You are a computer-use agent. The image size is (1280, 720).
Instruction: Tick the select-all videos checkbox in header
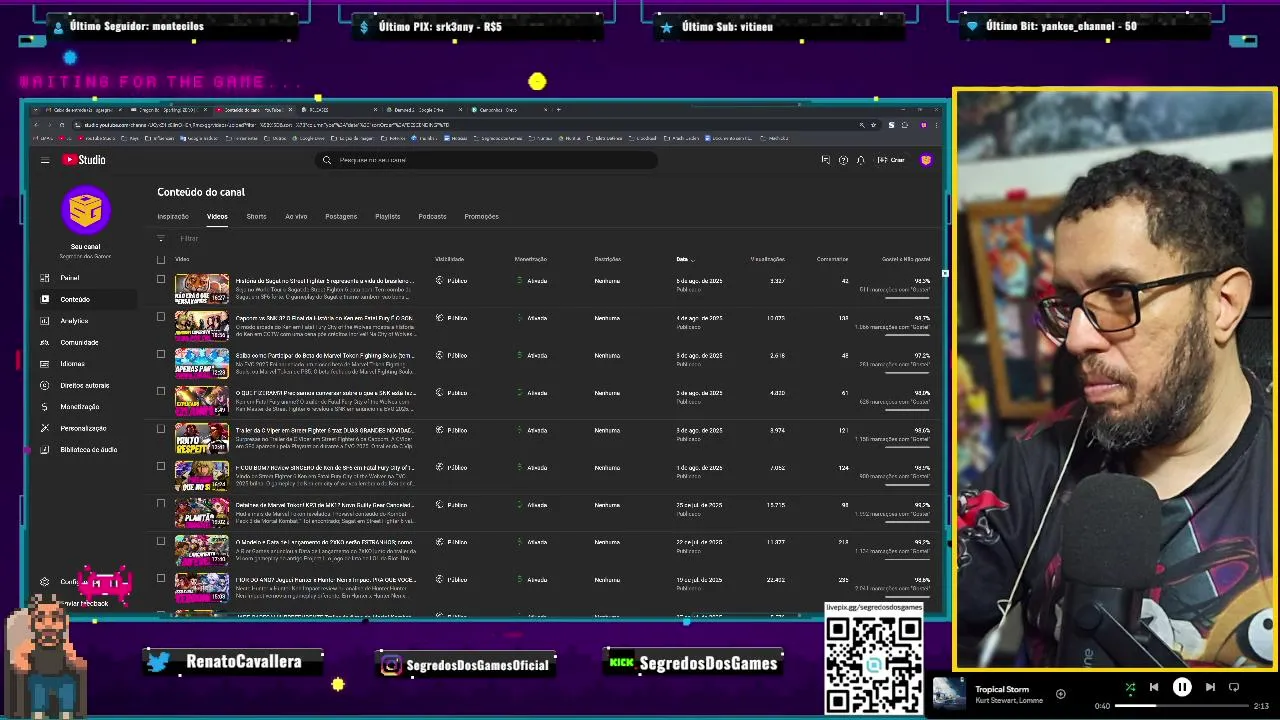161,259
